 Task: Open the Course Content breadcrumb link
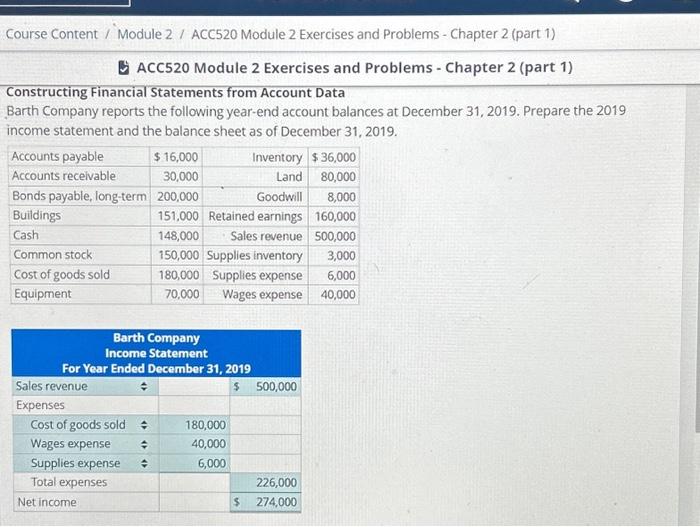point(51,34)
